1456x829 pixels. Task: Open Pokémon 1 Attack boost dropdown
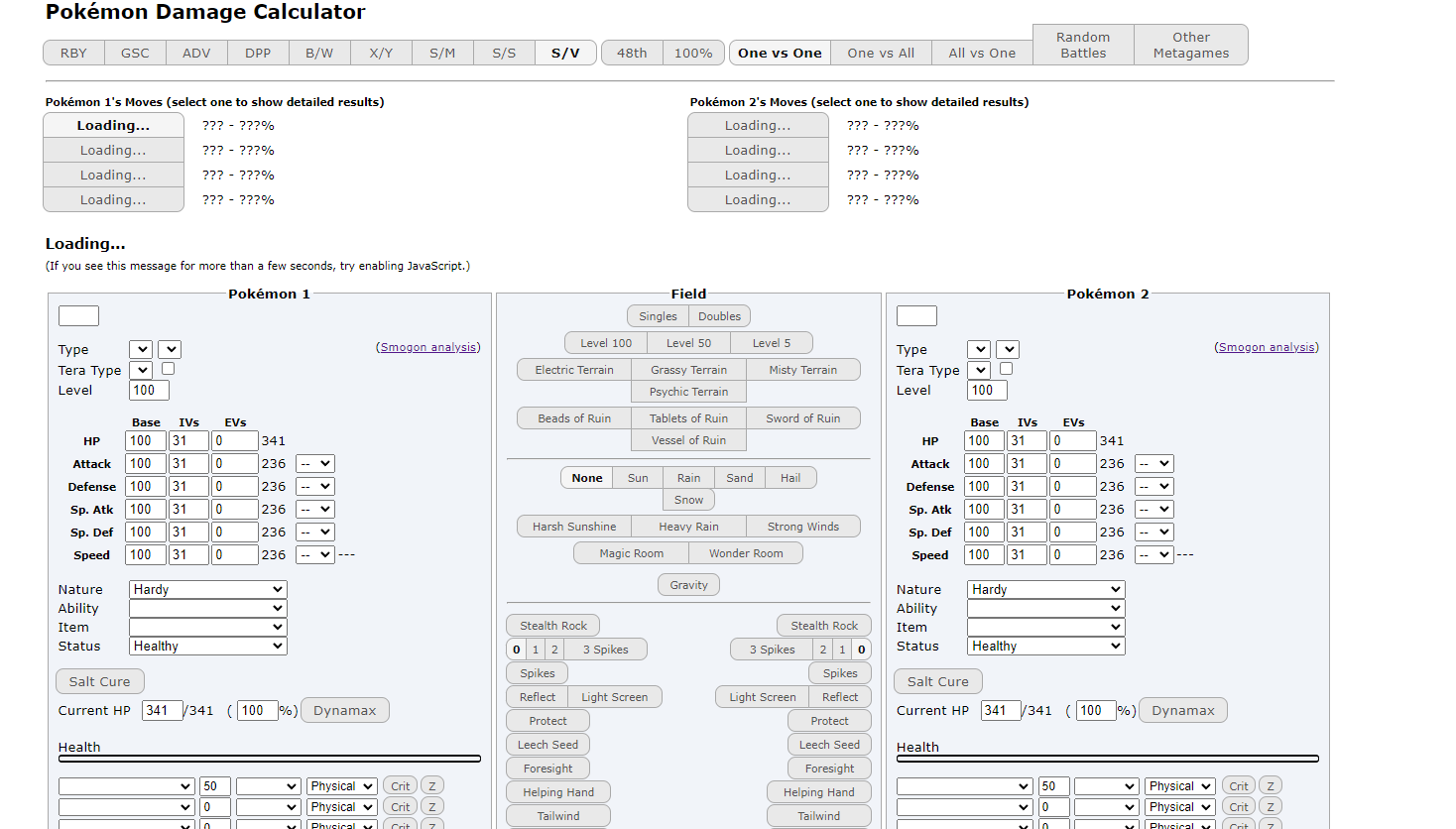(x=315, y=463)
